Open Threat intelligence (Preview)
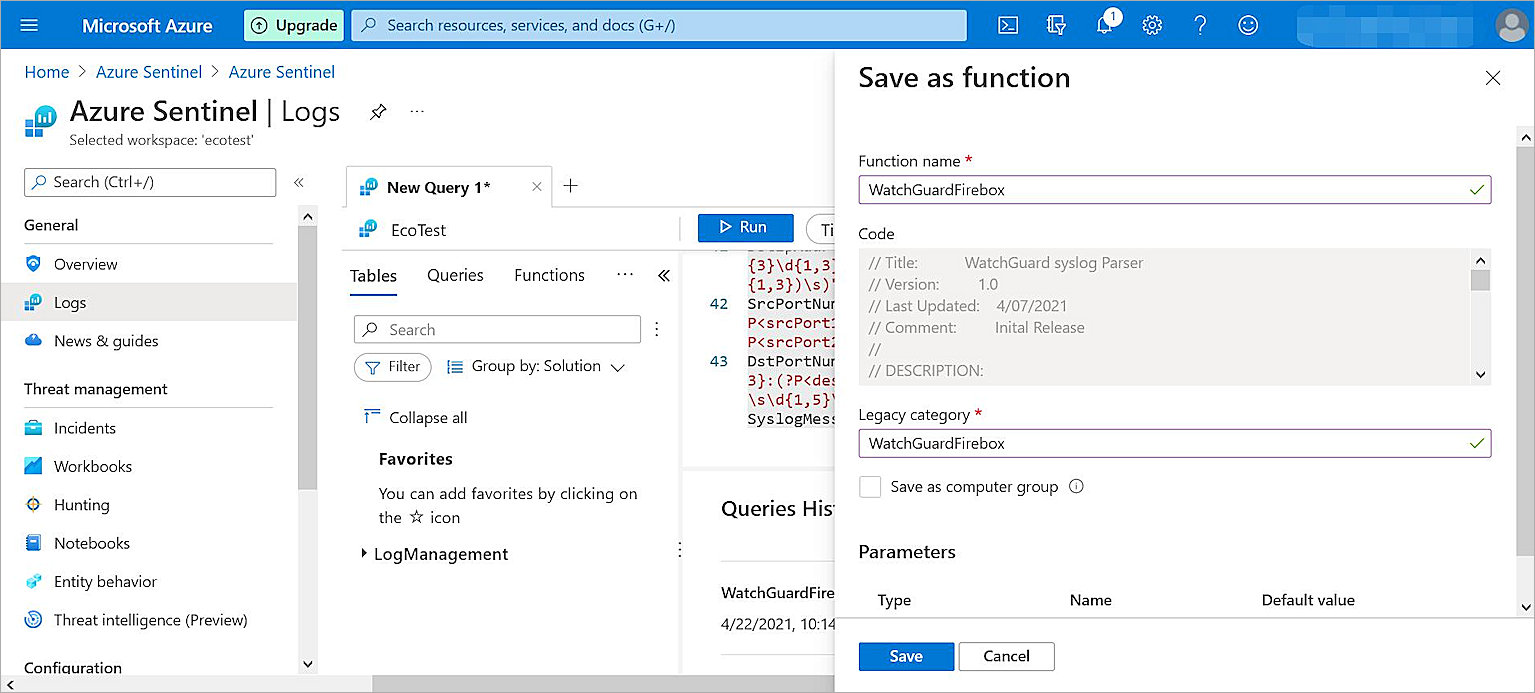This screenshot has width=1535, height=693. click(151, 620)
